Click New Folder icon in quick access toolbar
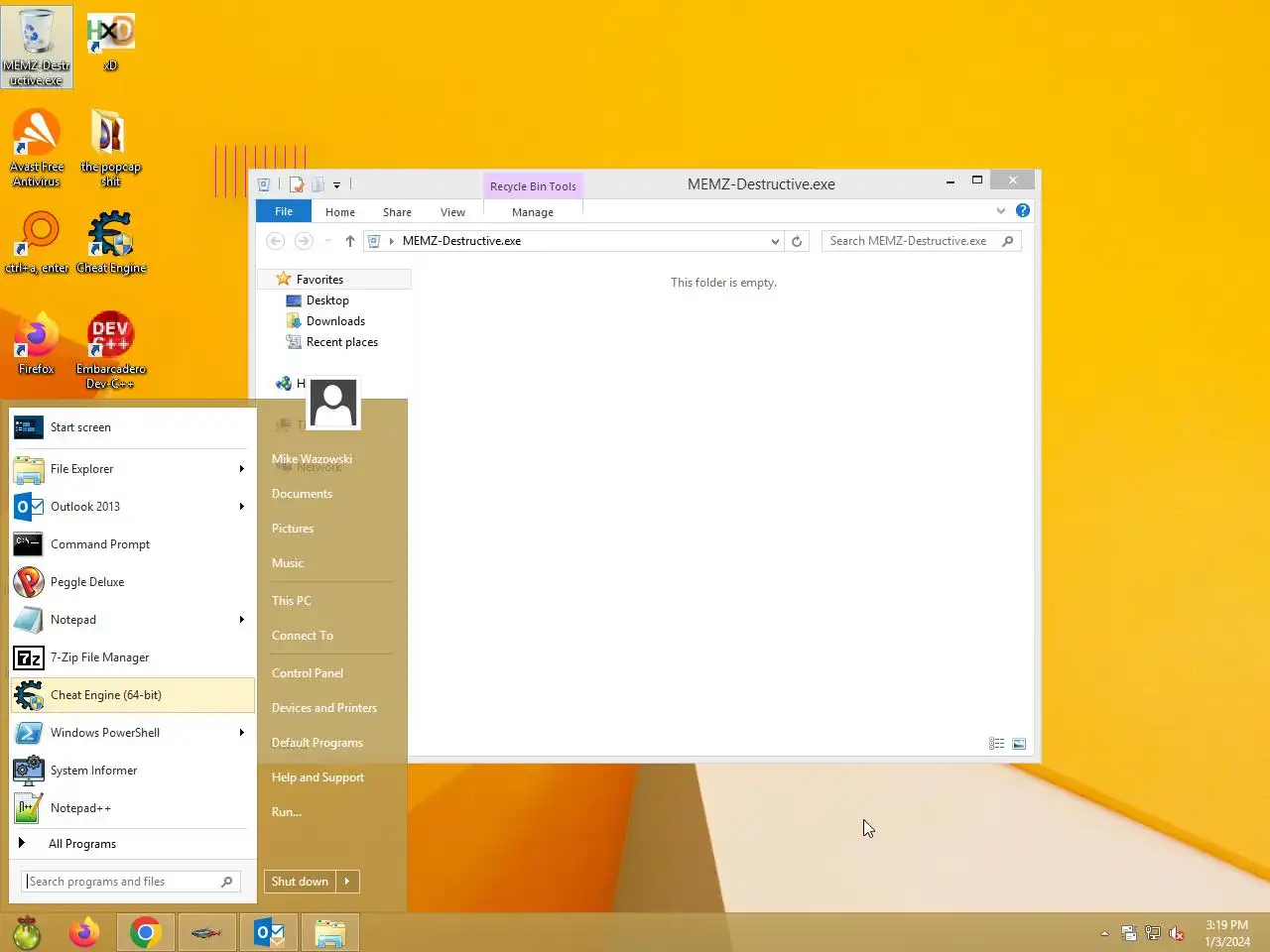The image size is (1270, 952). click(x=317, y=184)
